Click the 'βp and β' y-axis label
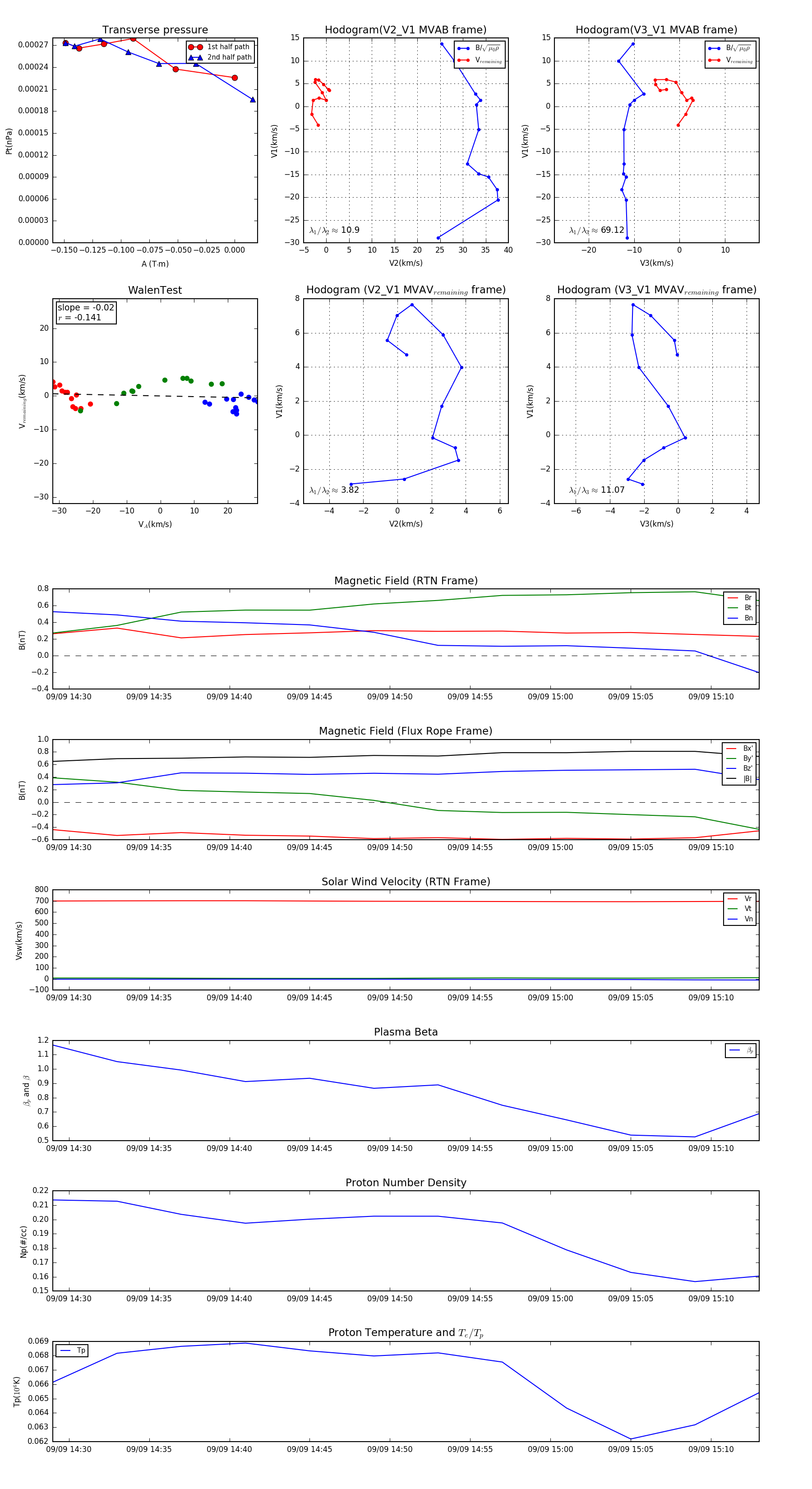Image resolution: width=812 pixels, height=1489 pixels. [x=26, y=1090]
